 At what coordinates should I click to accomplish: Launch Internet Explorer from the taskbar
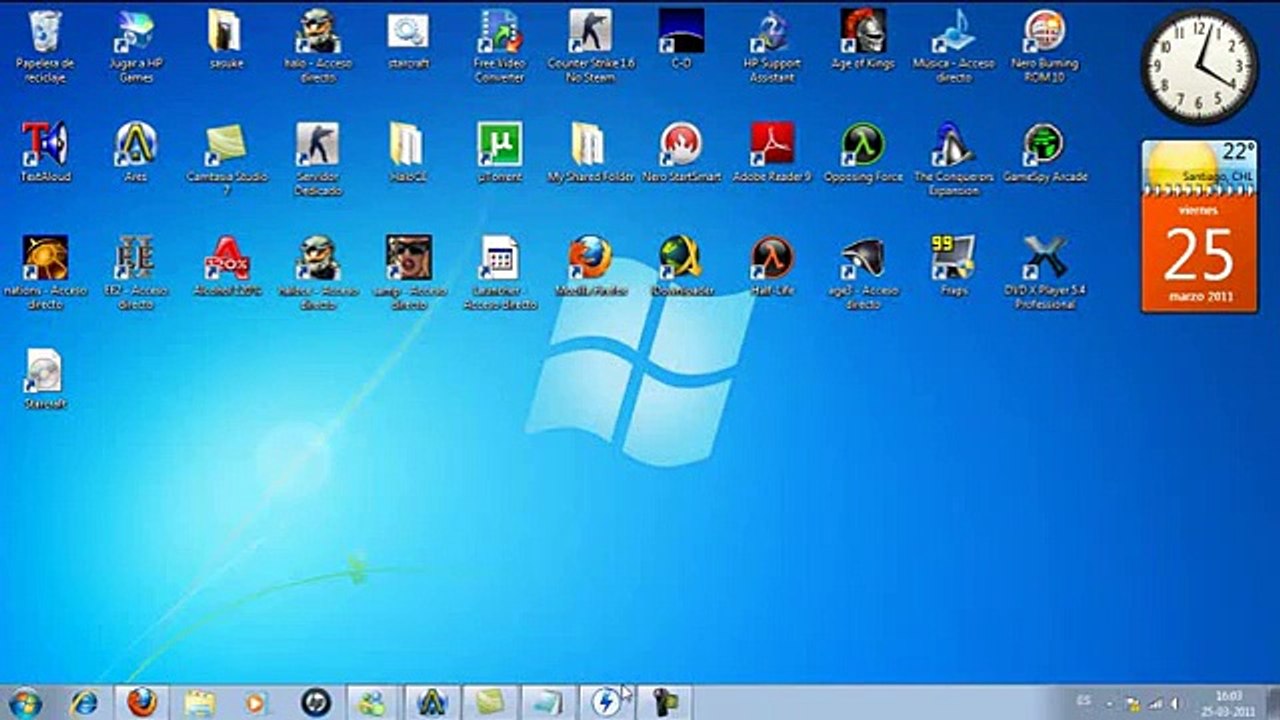pos(84,703)
